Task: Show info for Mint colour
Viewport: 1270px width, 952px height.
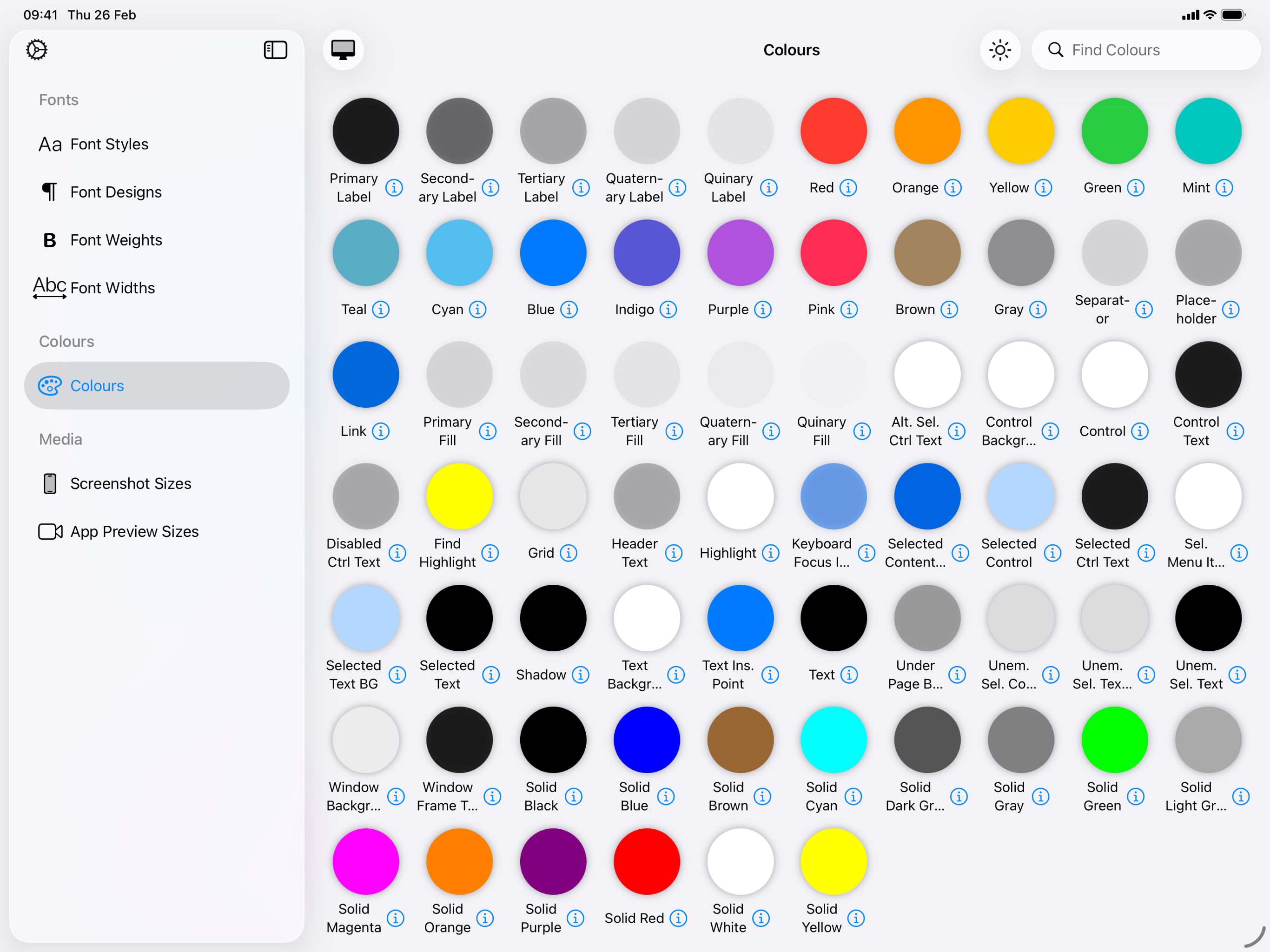Action: pyautogui.click(x=1224, y=188)
